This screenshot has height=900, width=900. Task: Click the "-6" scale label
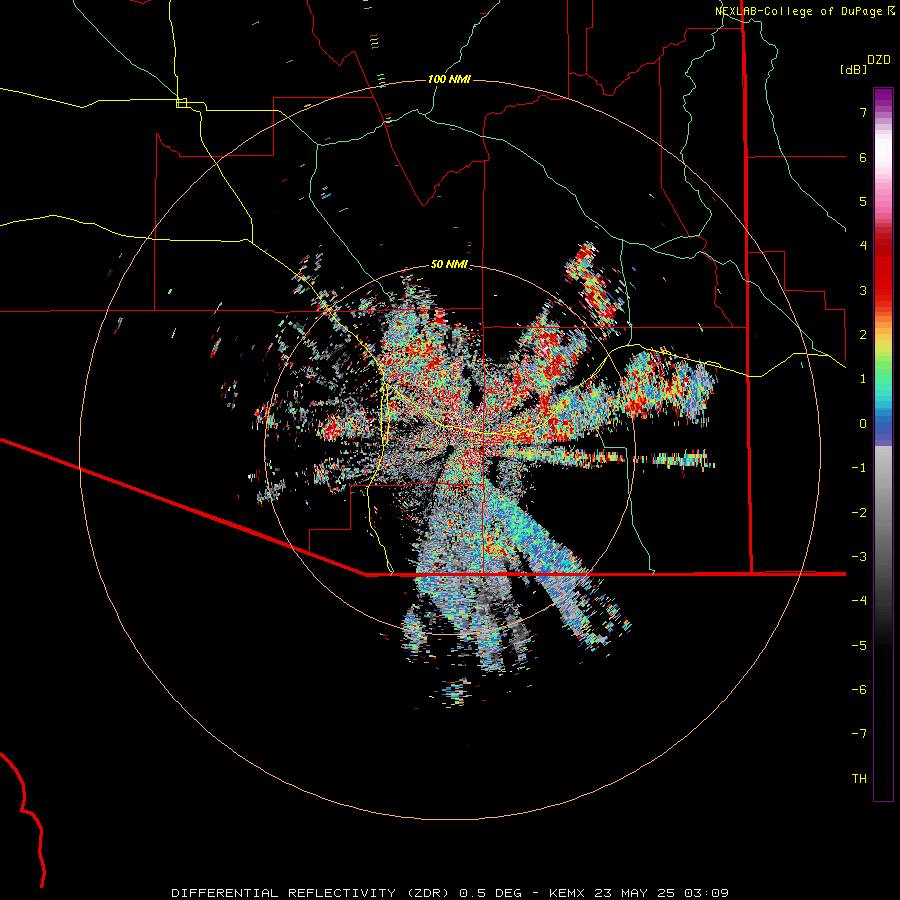pos(859,690)
